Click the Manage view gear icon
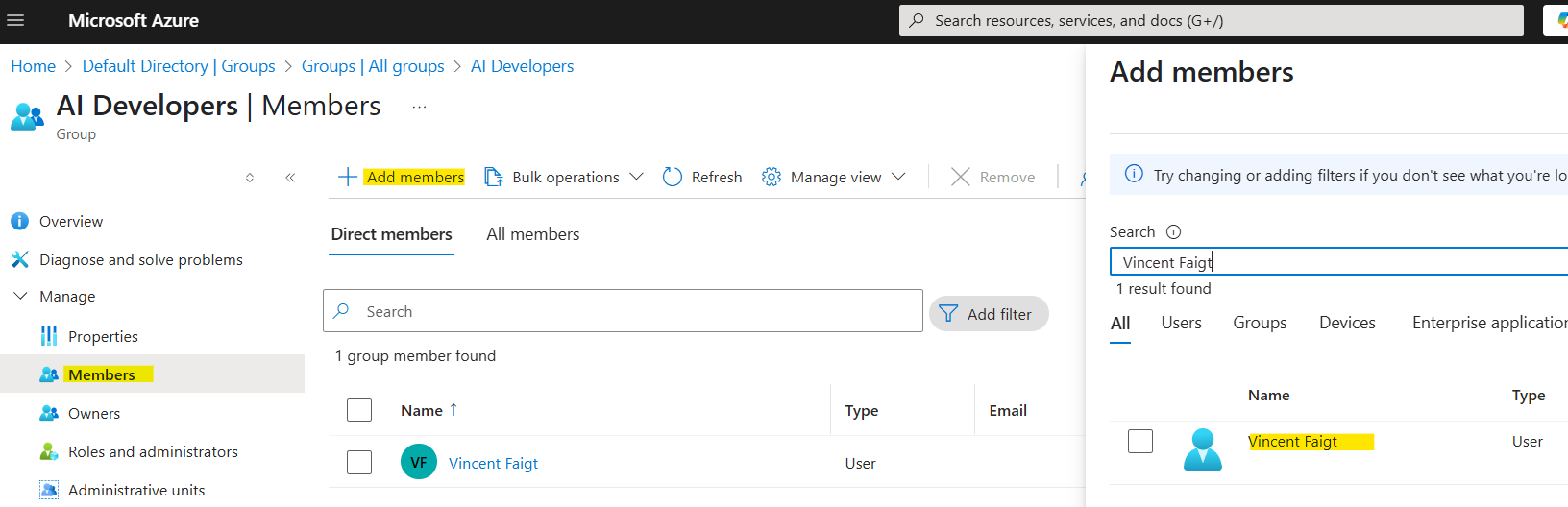1568x507 pixels. [771, 177]
